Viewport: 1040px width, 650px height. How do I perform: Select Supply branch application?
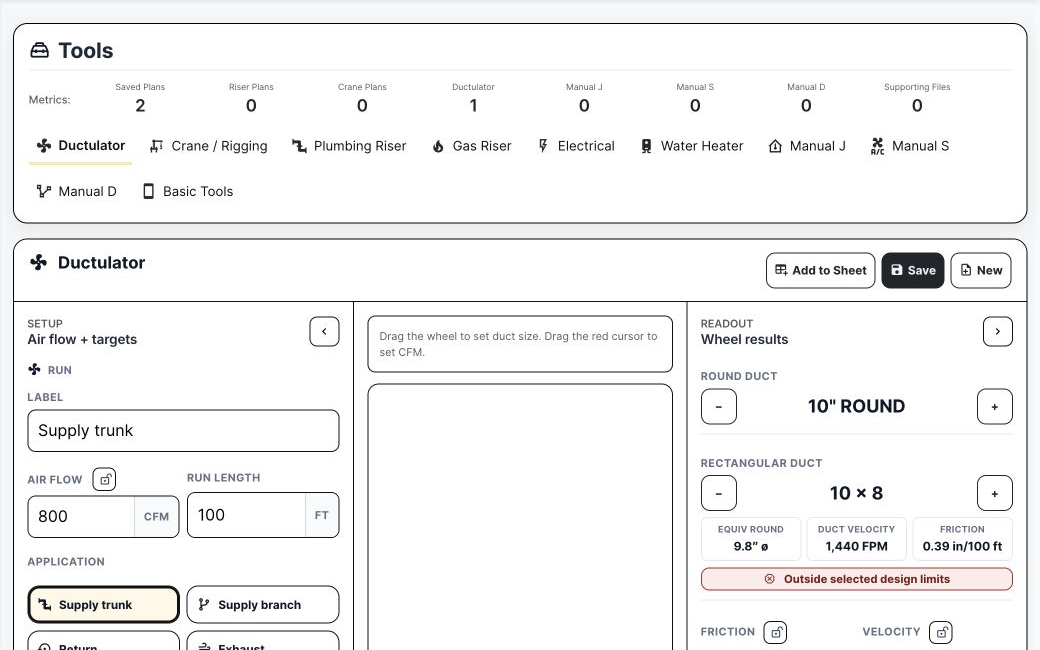[x=263, y=605]
